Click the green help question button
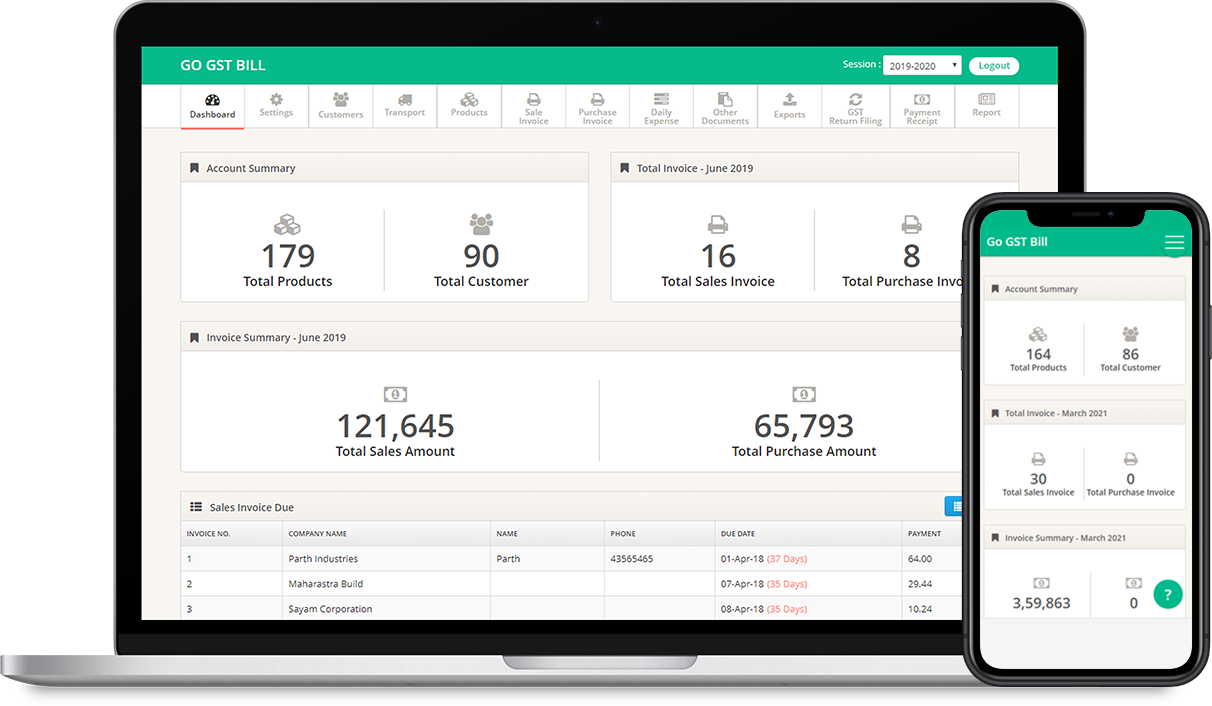 point(1167,595)
